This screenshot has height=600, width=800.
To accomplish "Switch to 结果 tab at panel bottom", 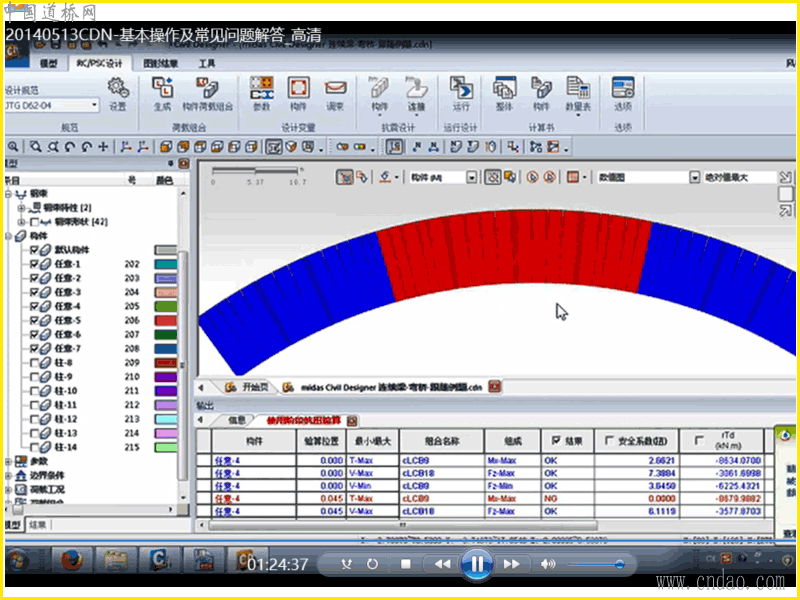I will (38, 525).
